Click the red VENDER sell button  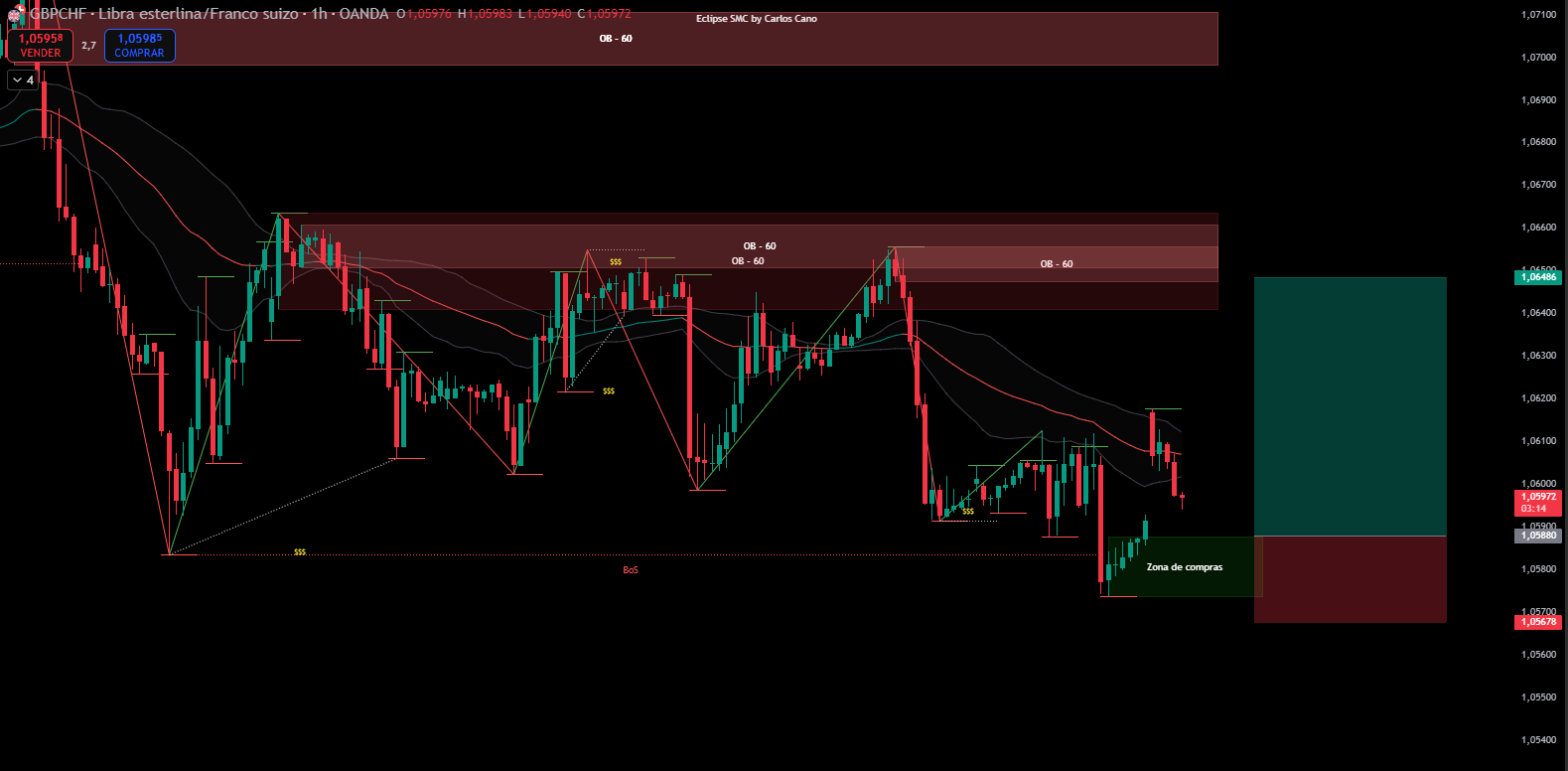click(41, 46)
